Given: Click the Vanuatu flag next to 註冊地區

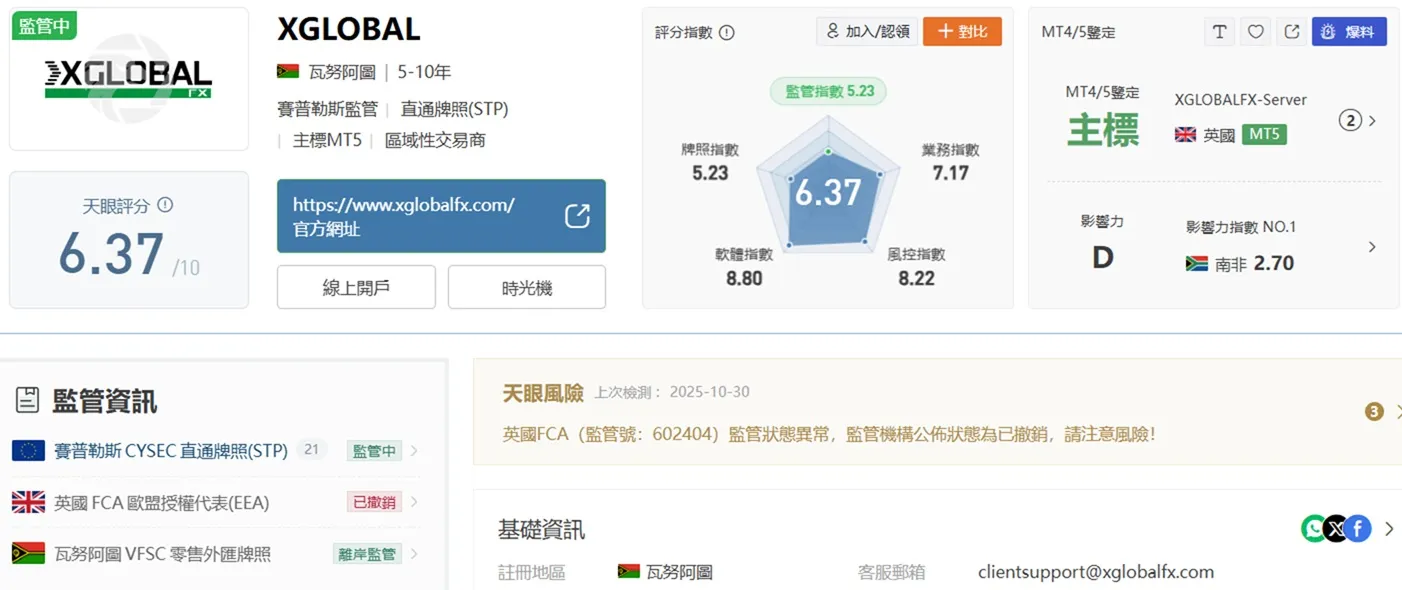Looking at the screenshot, I should 629,572.
